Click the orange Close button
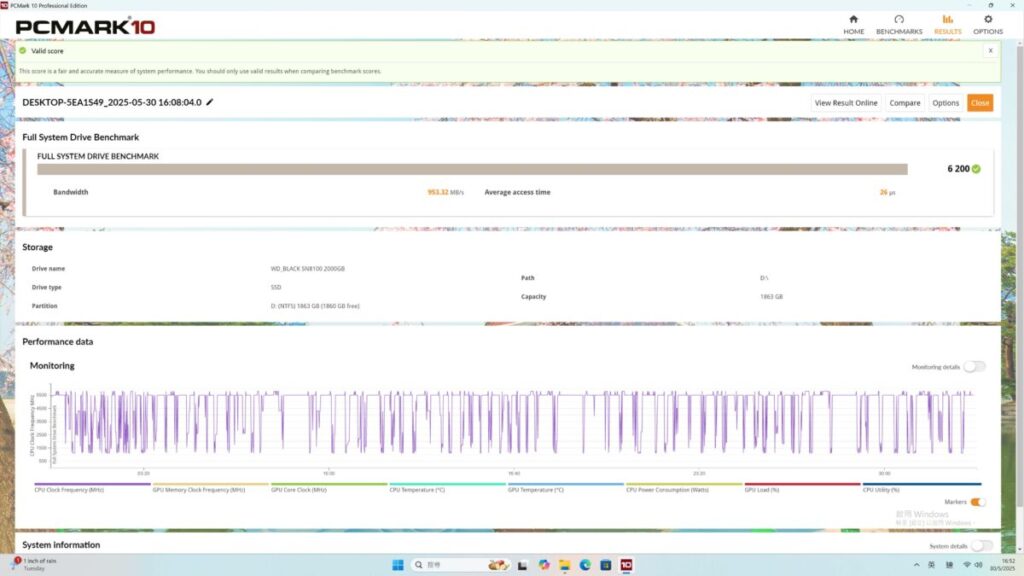Viewport: 1024px width, 576px height. point(980,103)
